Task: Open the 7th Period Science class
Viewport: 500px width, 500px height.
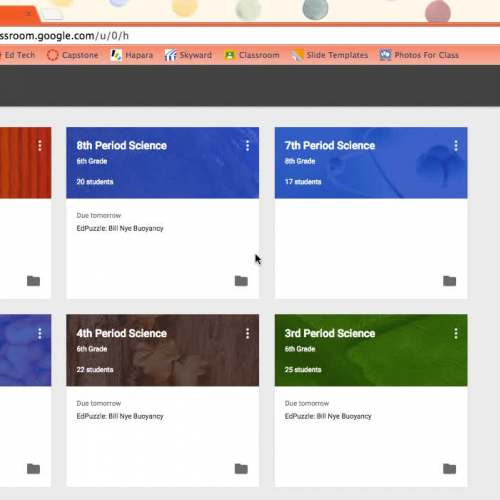Action: (330, 145)
